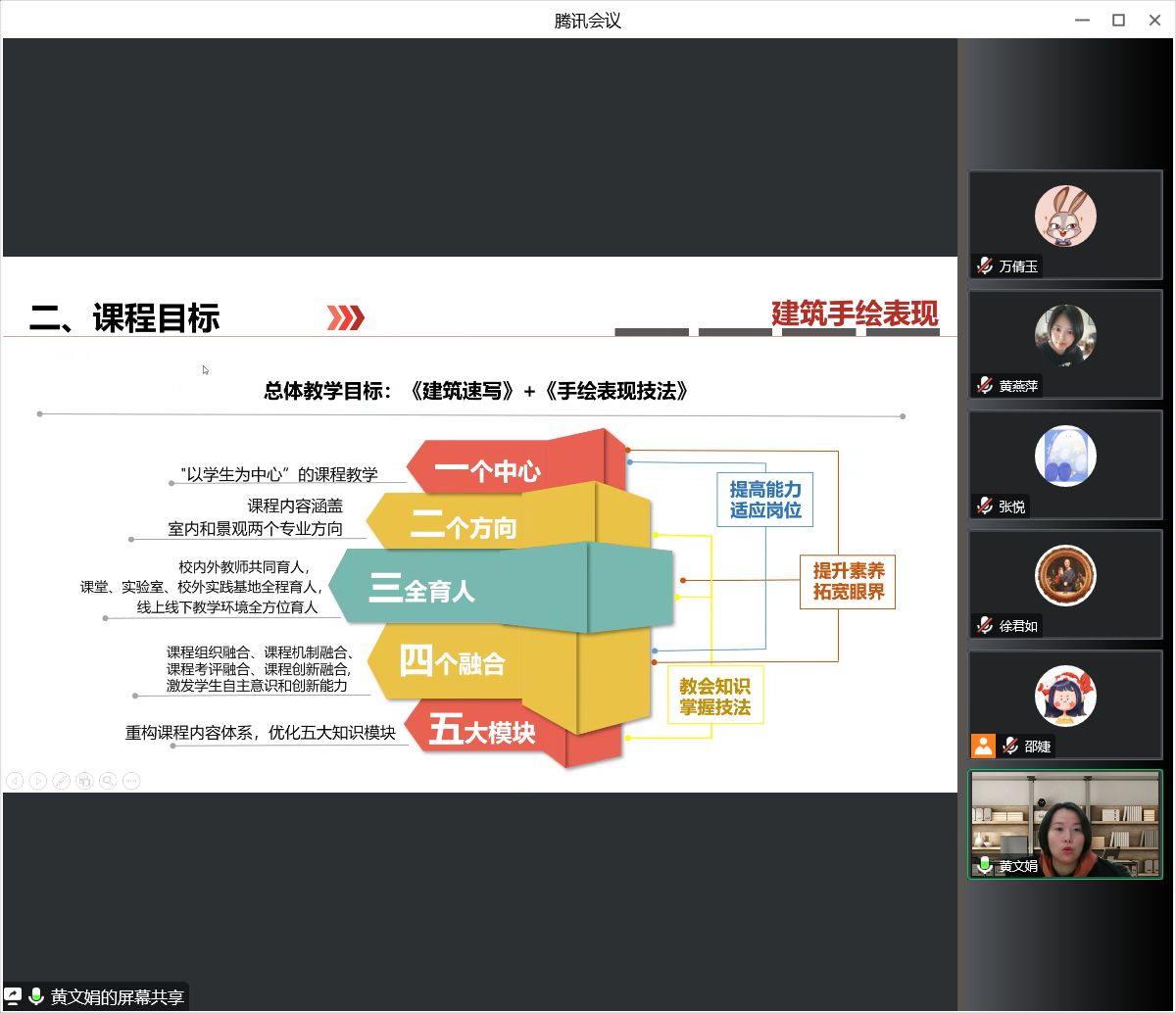
Task: Minimize the 腾讯会议 window
Action: click(1082, 20)
